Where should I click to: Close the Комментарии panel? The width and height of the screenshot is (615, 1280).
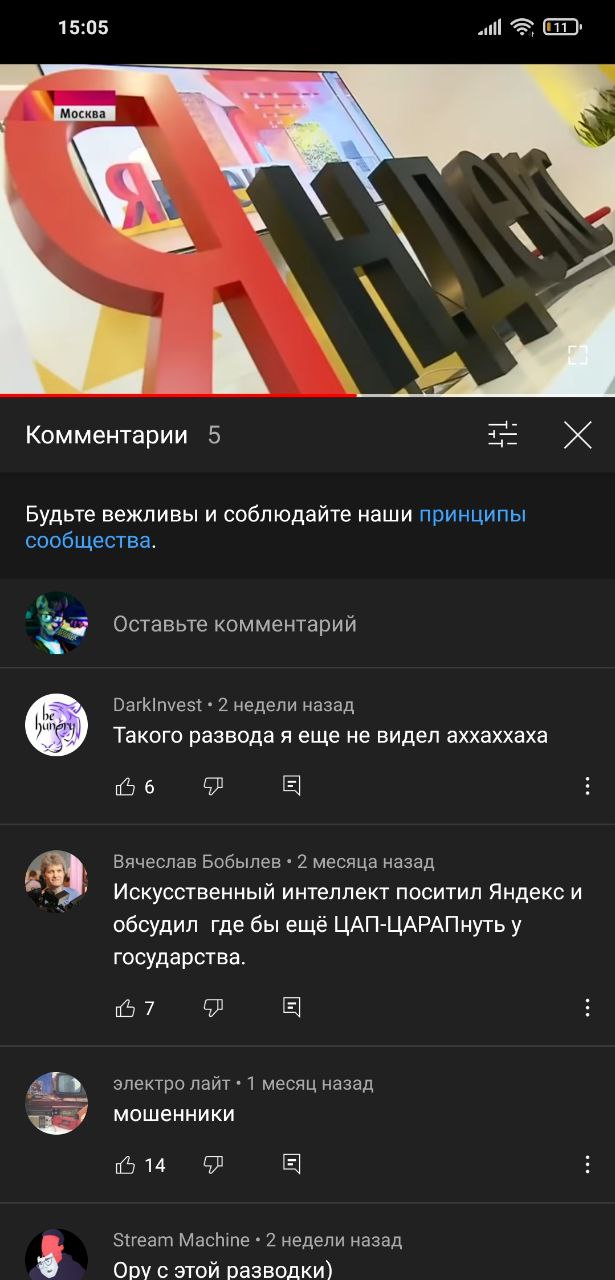tap(578, 435)
